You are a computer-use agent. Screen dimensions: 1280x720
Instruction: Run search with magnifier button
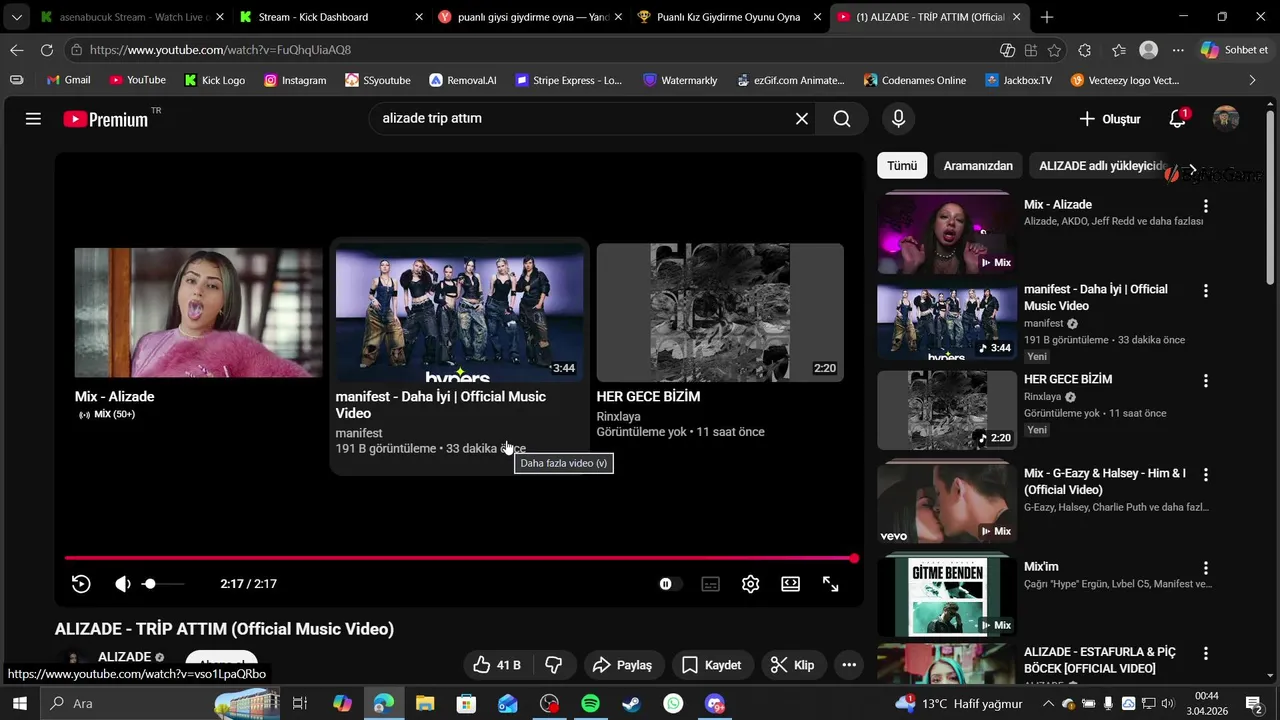click(x=842, y=119)
